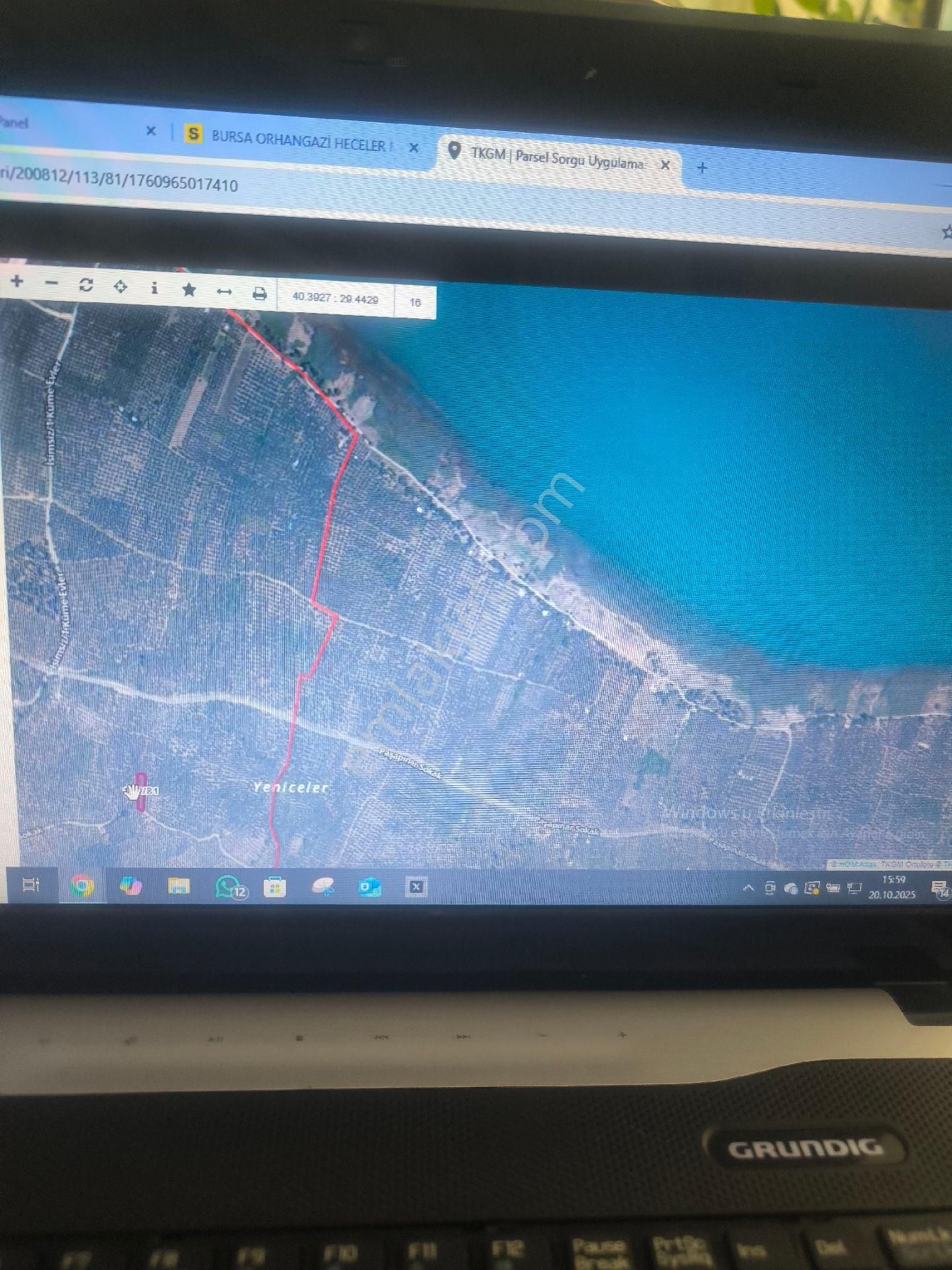Open the notification center icon
952x1270 pixels.
[939, 888]
